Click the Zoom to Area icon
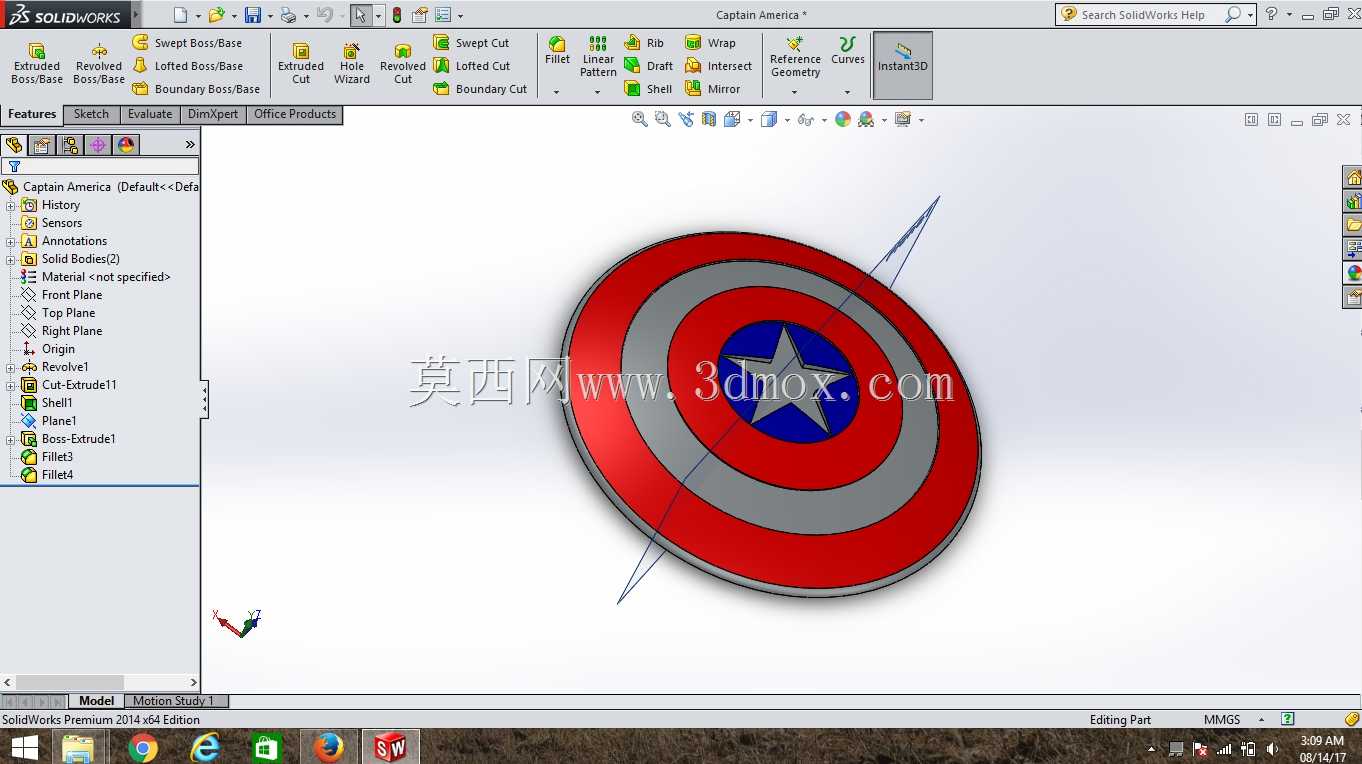1362x764 pixels. 662,119
